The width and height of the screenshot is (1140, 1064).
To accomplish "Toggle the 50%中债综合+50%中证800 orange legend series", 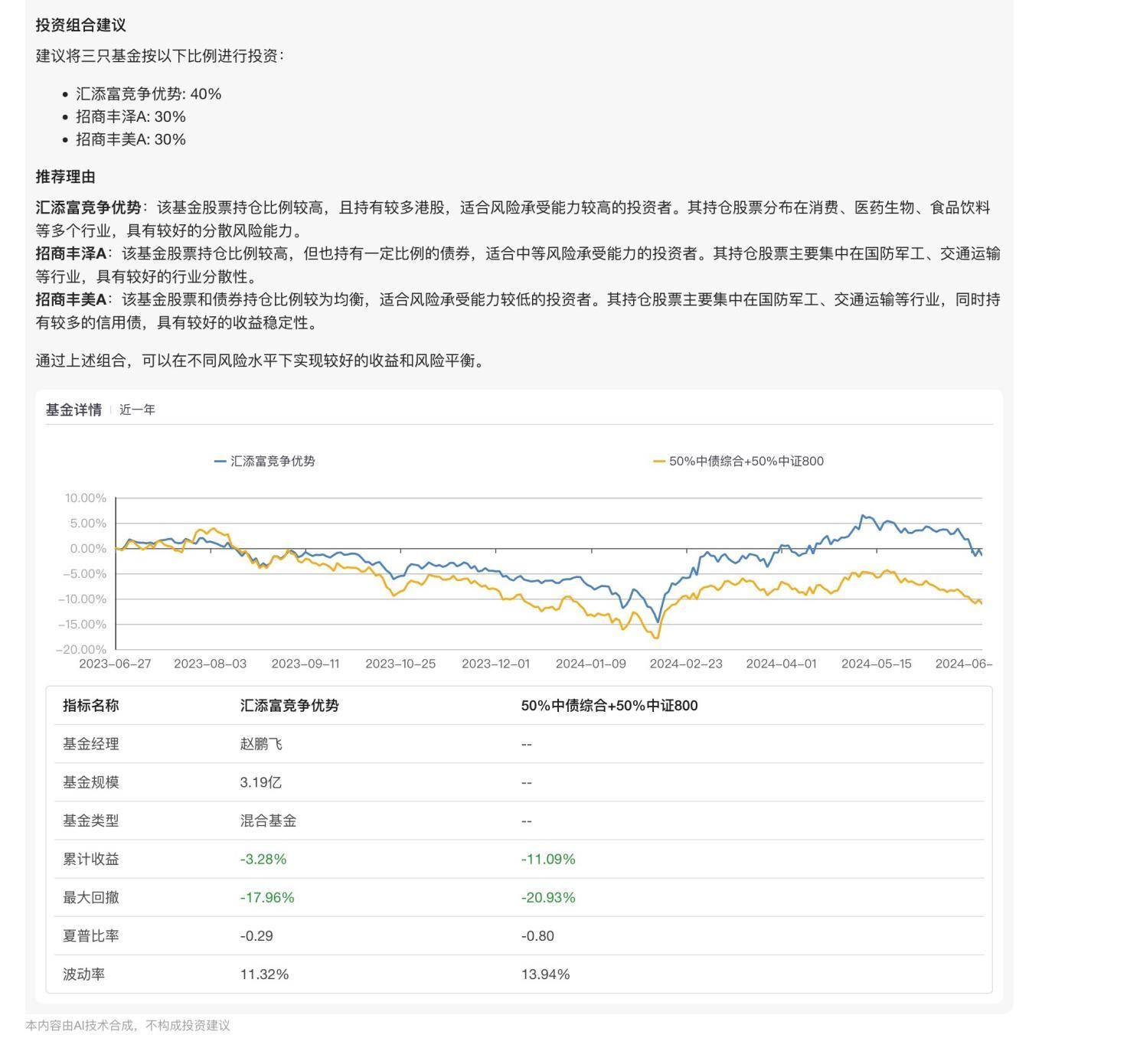I will (738, 461).
